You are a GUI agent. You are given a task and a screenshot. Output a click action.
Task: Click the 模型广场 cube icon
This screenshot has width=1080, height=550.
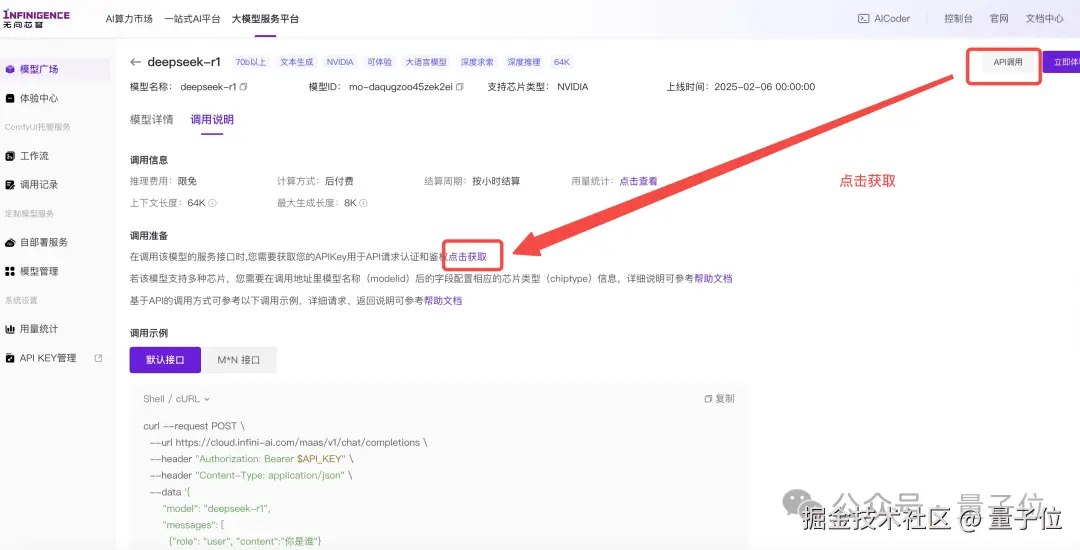10,69
